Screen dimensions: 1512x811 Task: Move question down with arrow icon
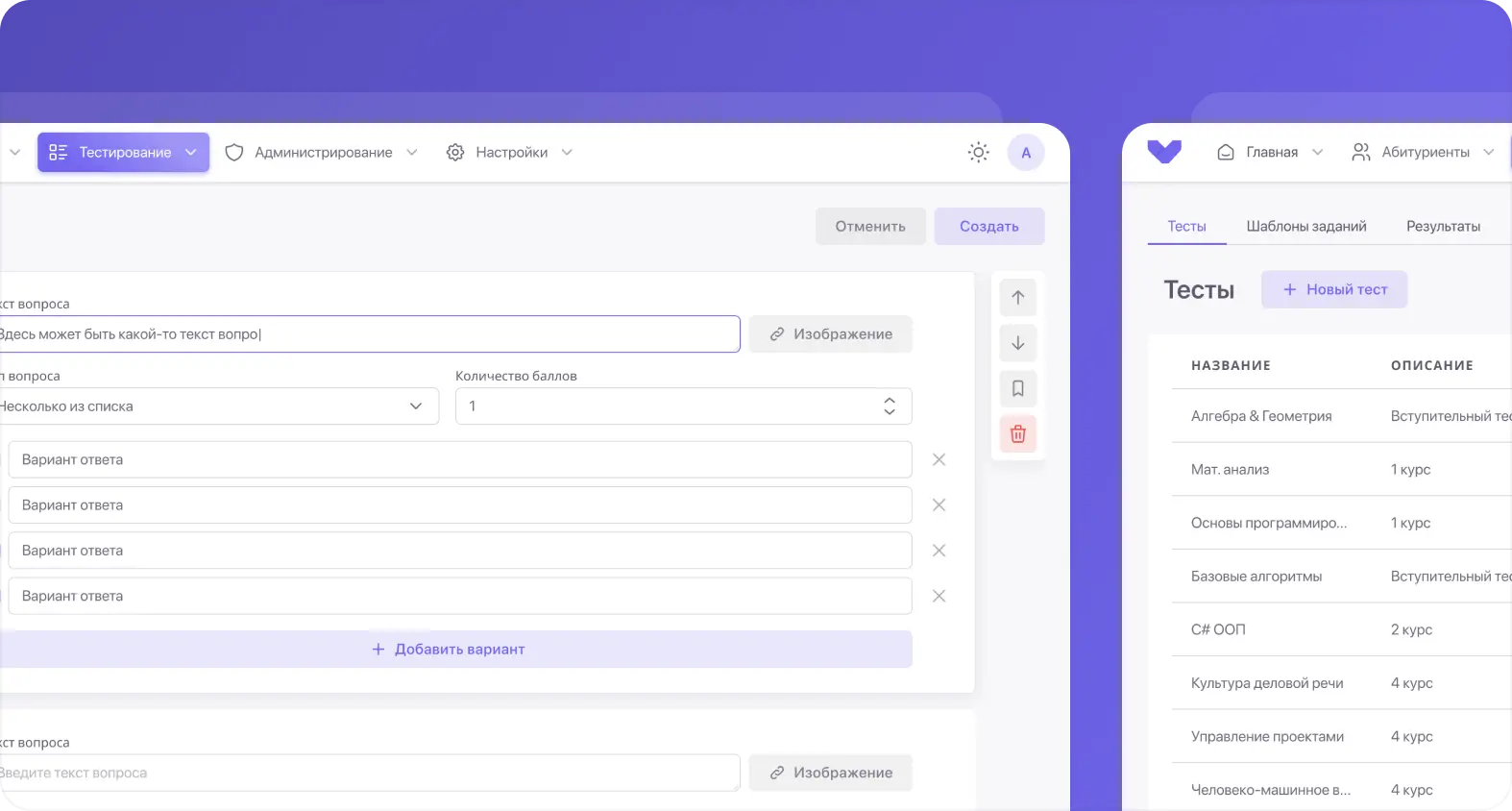point(1018,343)
